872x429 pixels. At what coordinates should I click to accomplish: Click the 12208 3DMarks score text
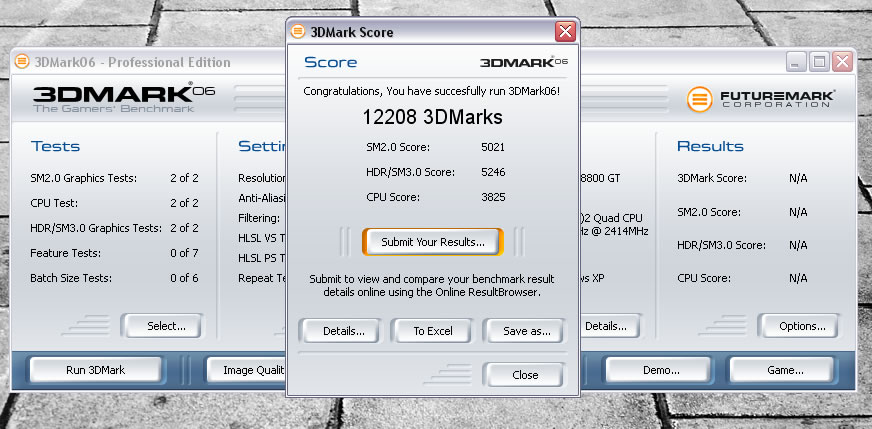[x=432, y=117]
